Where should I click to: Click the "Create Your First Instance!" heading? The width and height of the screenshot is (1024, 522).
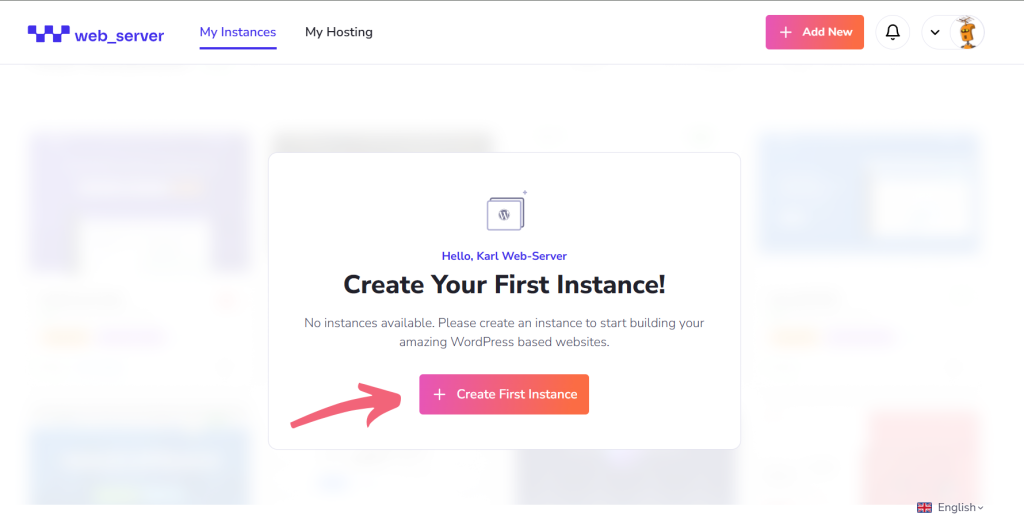[504, 285]
